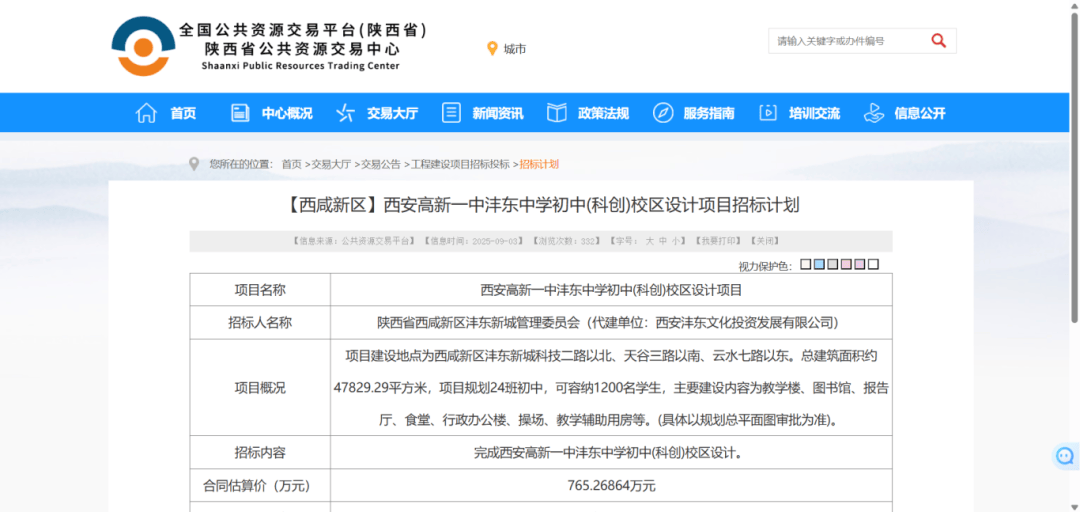Set font size to 中 (medium)
The width and height of the screenshot is (1080, 512).
[x=663, y=241]
